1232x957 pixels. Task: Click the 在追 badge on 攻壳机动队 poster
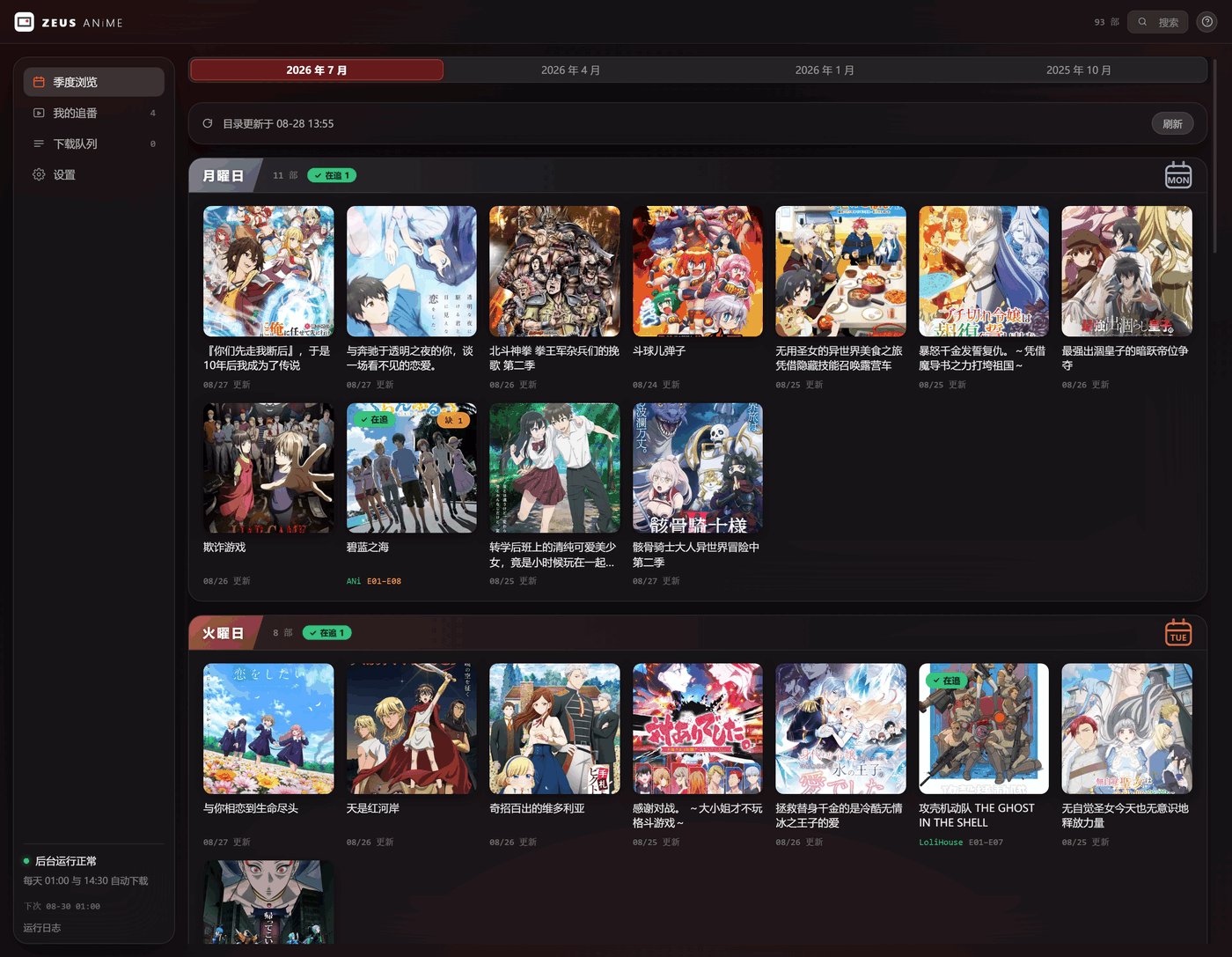(x=947, y=681)
